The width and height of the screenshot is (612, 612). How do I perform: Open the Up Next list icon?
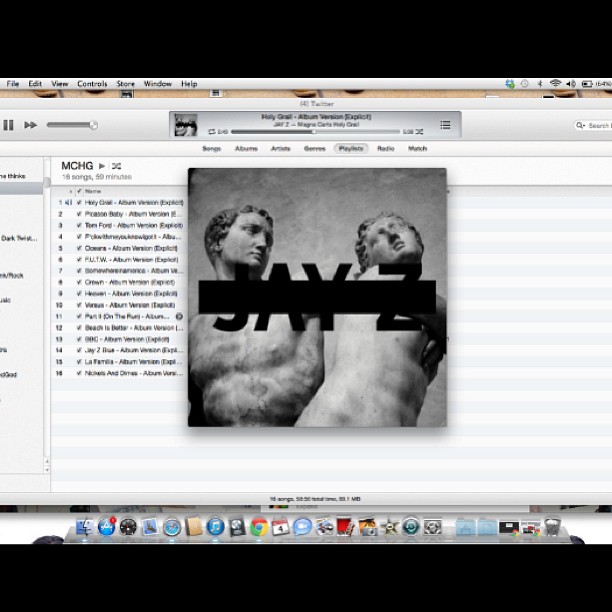[x=445, y=125]
